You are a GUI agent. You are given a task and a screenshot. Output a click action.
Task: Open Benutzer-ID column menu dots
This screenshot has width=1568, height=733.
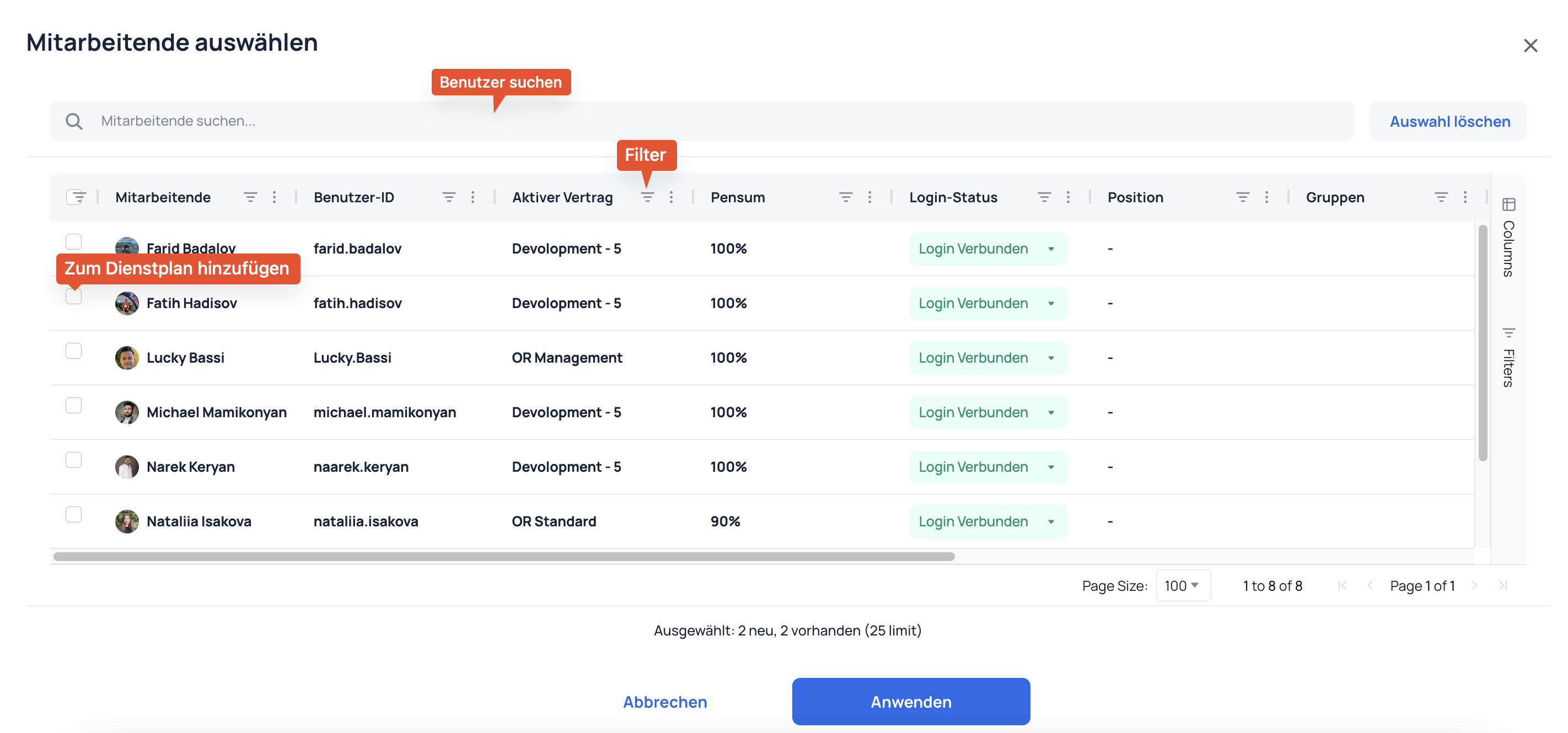point(473,197)
